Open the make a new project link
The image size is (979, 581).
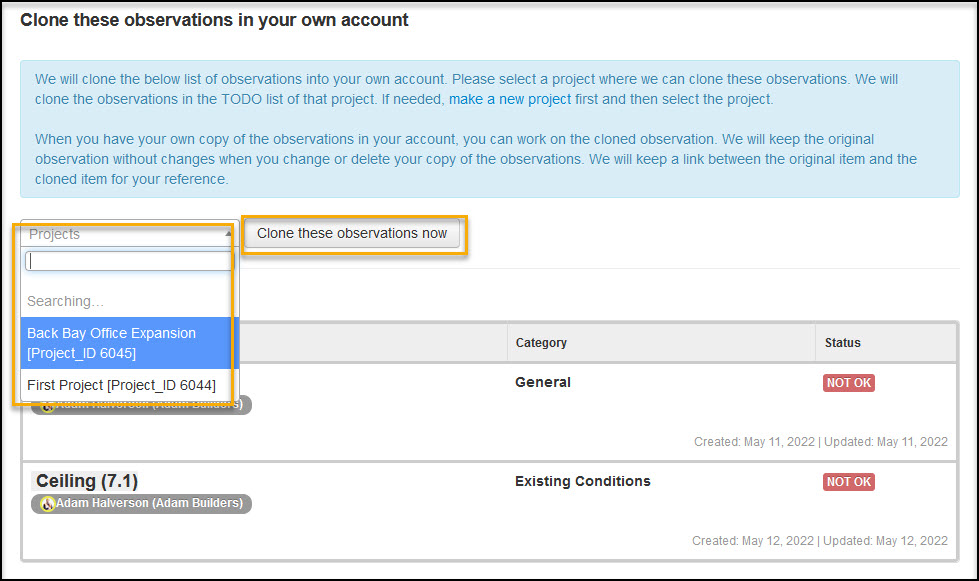(510, 99)
